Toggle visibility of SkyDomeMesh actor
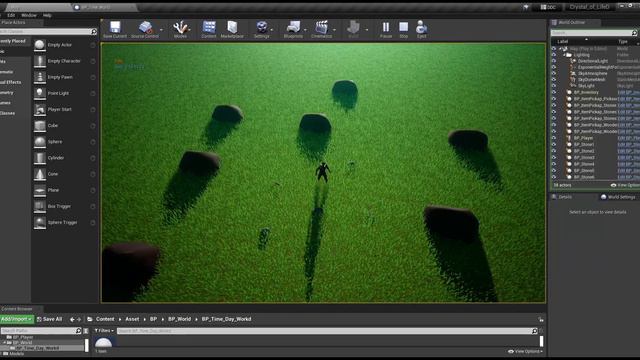The height and width of the screenshot is (360, 640). (554, 80)
